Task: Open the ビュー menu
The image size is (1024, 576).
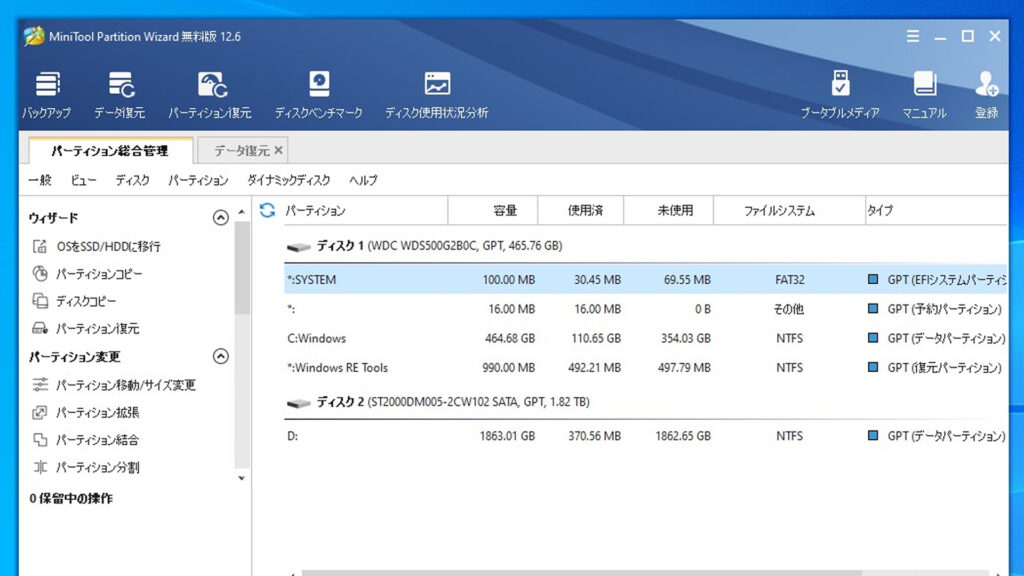Action: pyautogui.click(x=84, y=180)
